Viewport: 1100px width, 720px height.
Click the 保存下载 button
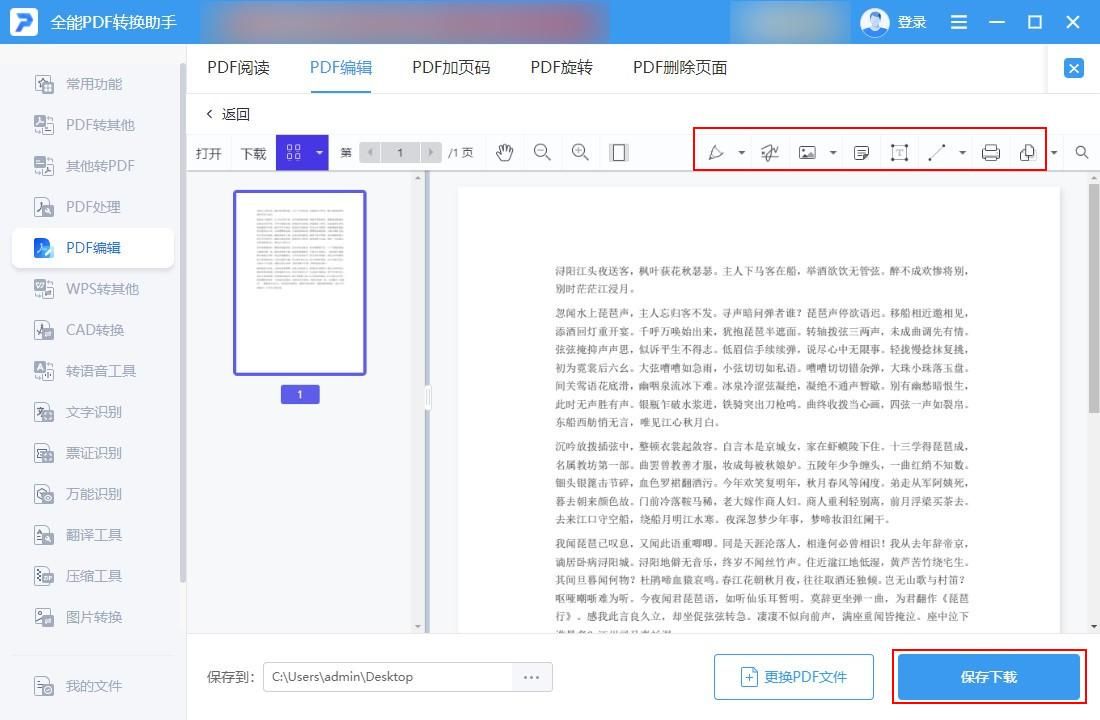(x=988, y=677)
